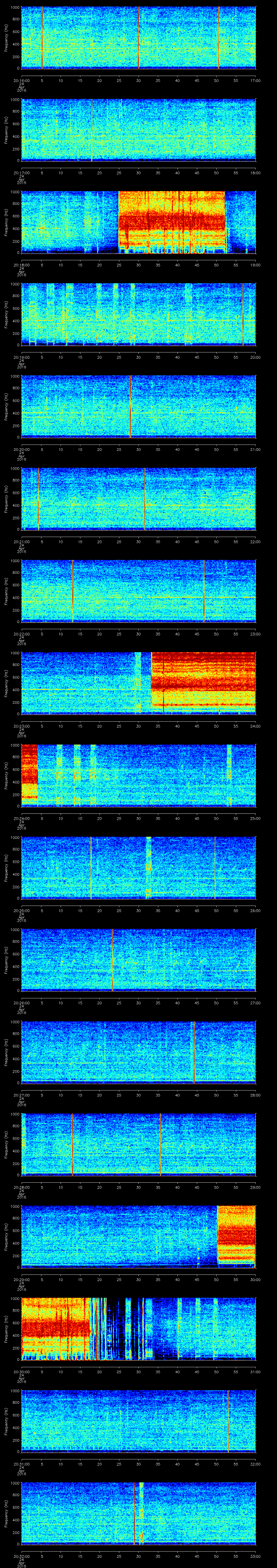Click the 20:17:00 start time label
277x1568 pixels.
pyautogui.click(x=21, y=173)
